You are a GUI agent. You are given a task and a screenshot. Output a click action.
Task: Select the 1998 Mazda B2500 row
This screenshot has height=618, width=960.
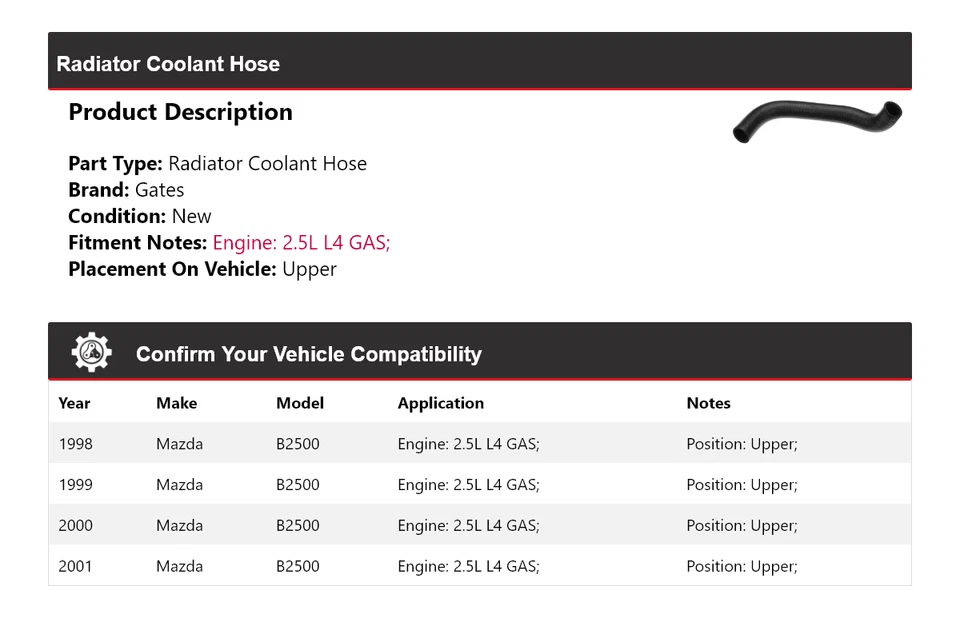point(479,444)
